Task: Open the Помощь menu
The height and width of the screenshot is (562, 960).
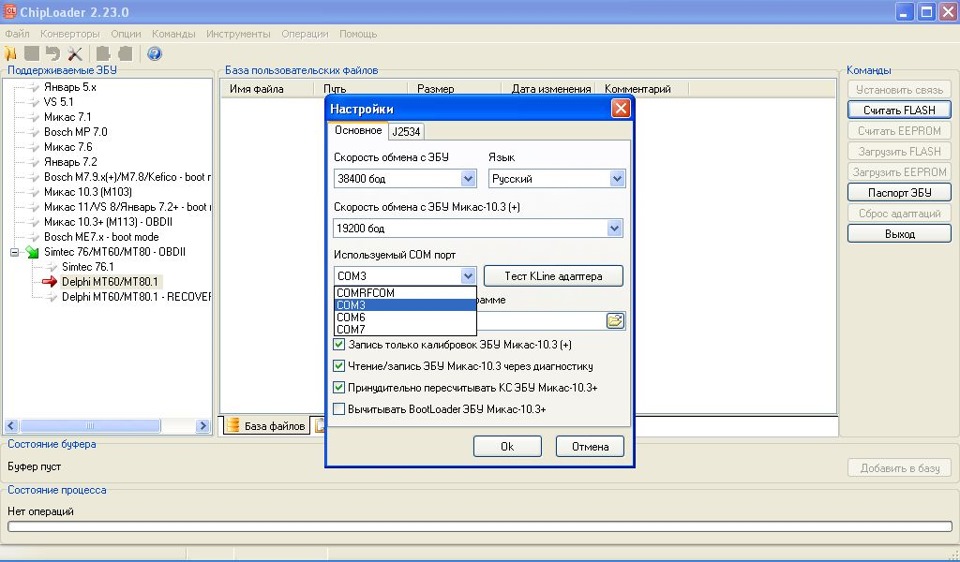Action: click(358, 34)
